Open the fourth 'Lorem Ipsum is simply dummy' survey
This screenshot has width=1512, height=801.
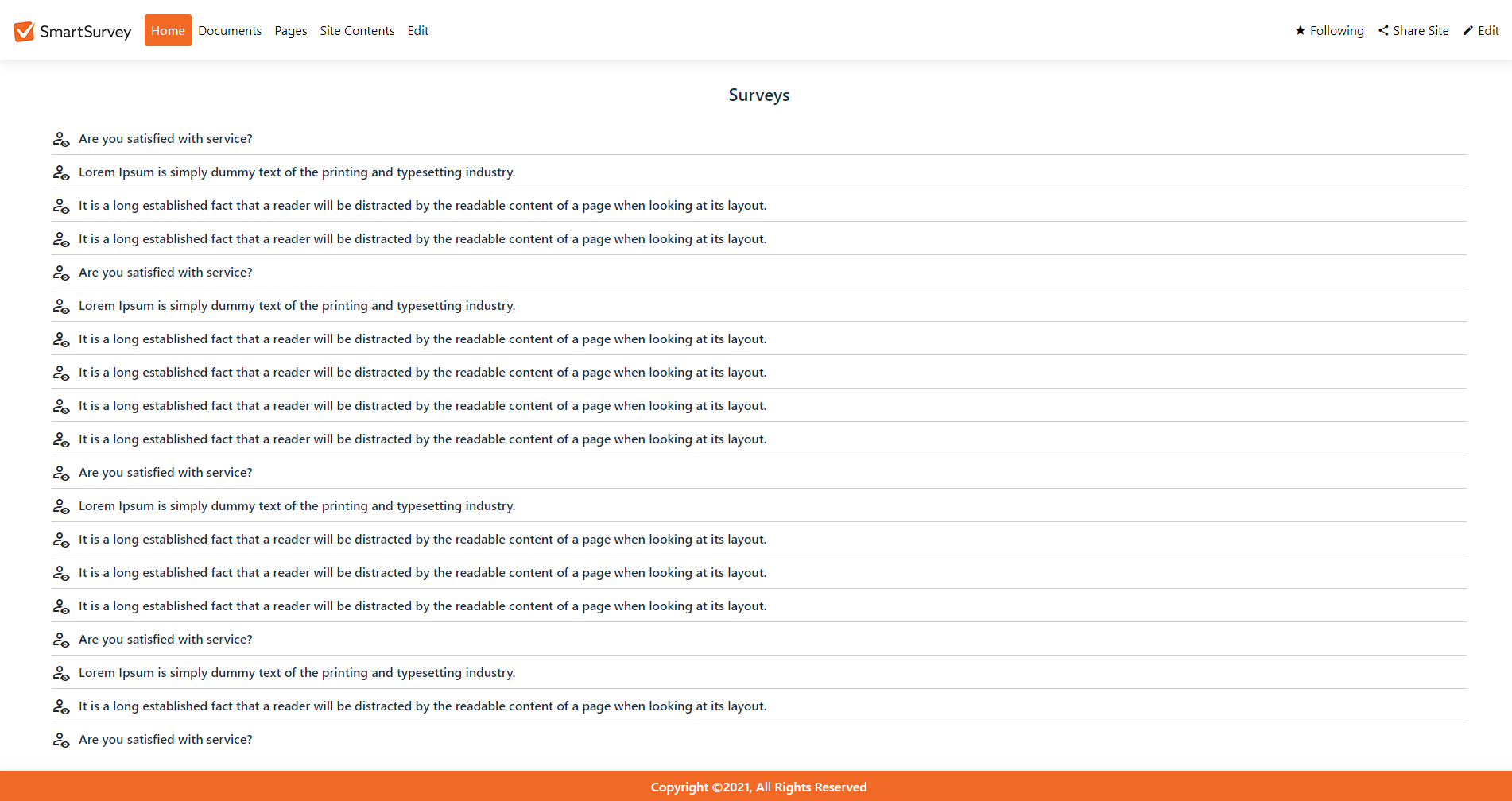tap(297, 672)
